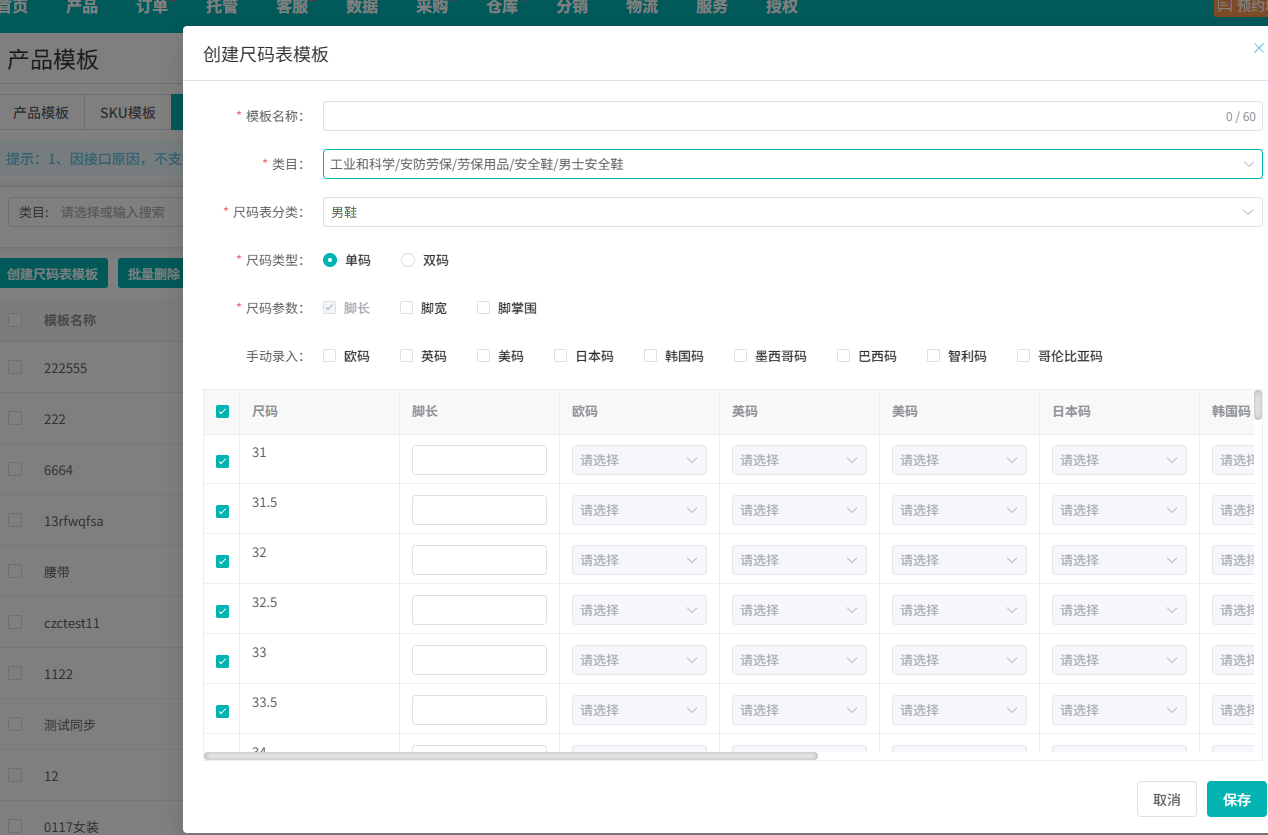
Task: Check the 脚掌围 parameter checkbox
Action: [484, 308]
